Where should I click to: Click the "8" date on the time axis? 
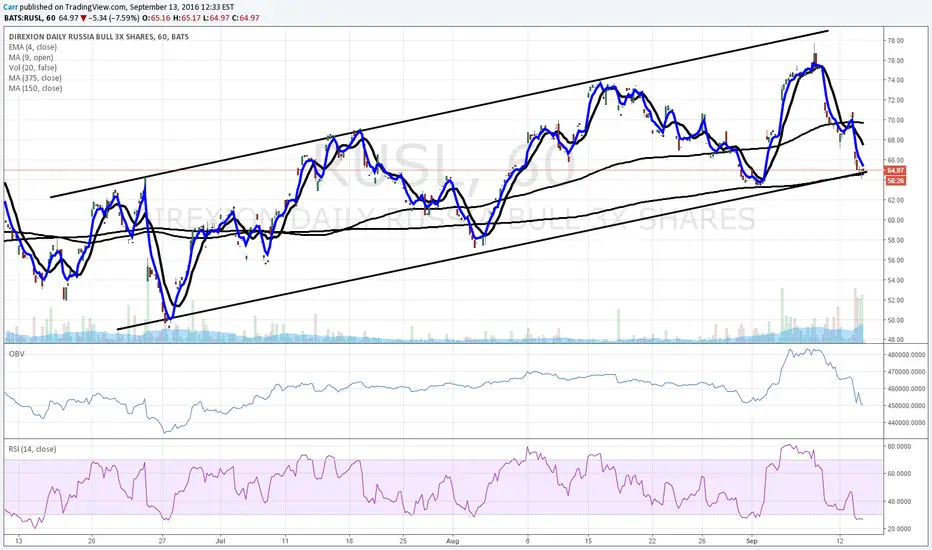[527, 541]
